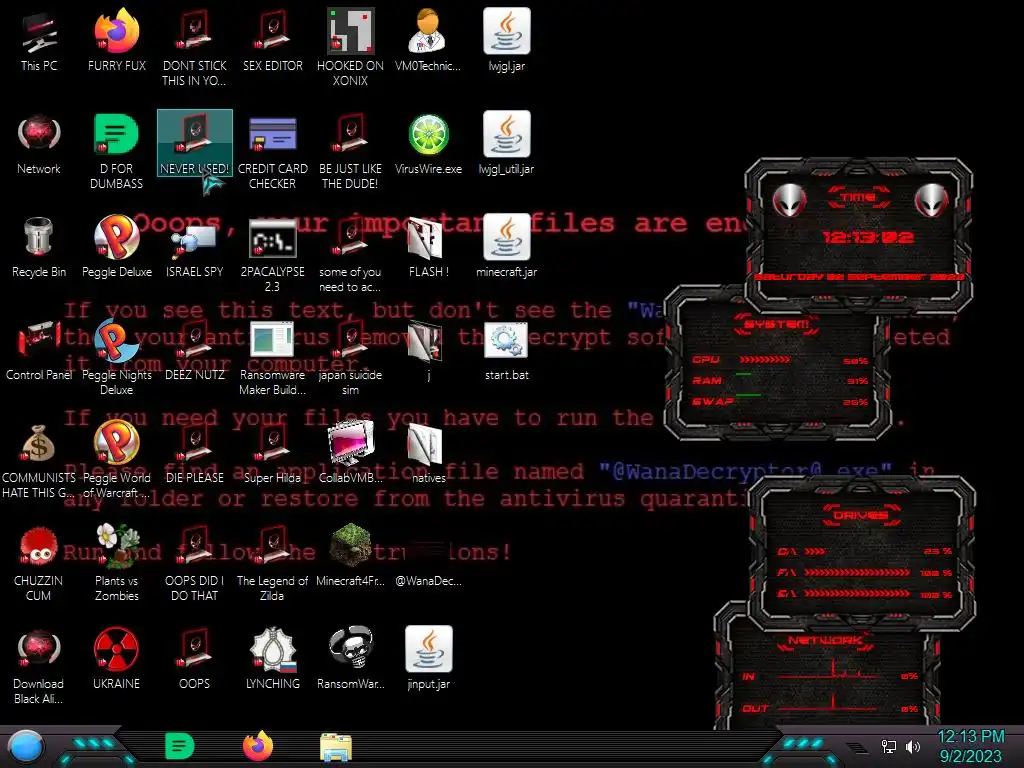
Task: Click the Start orb on the taskbar
Action: coord(26,747)
